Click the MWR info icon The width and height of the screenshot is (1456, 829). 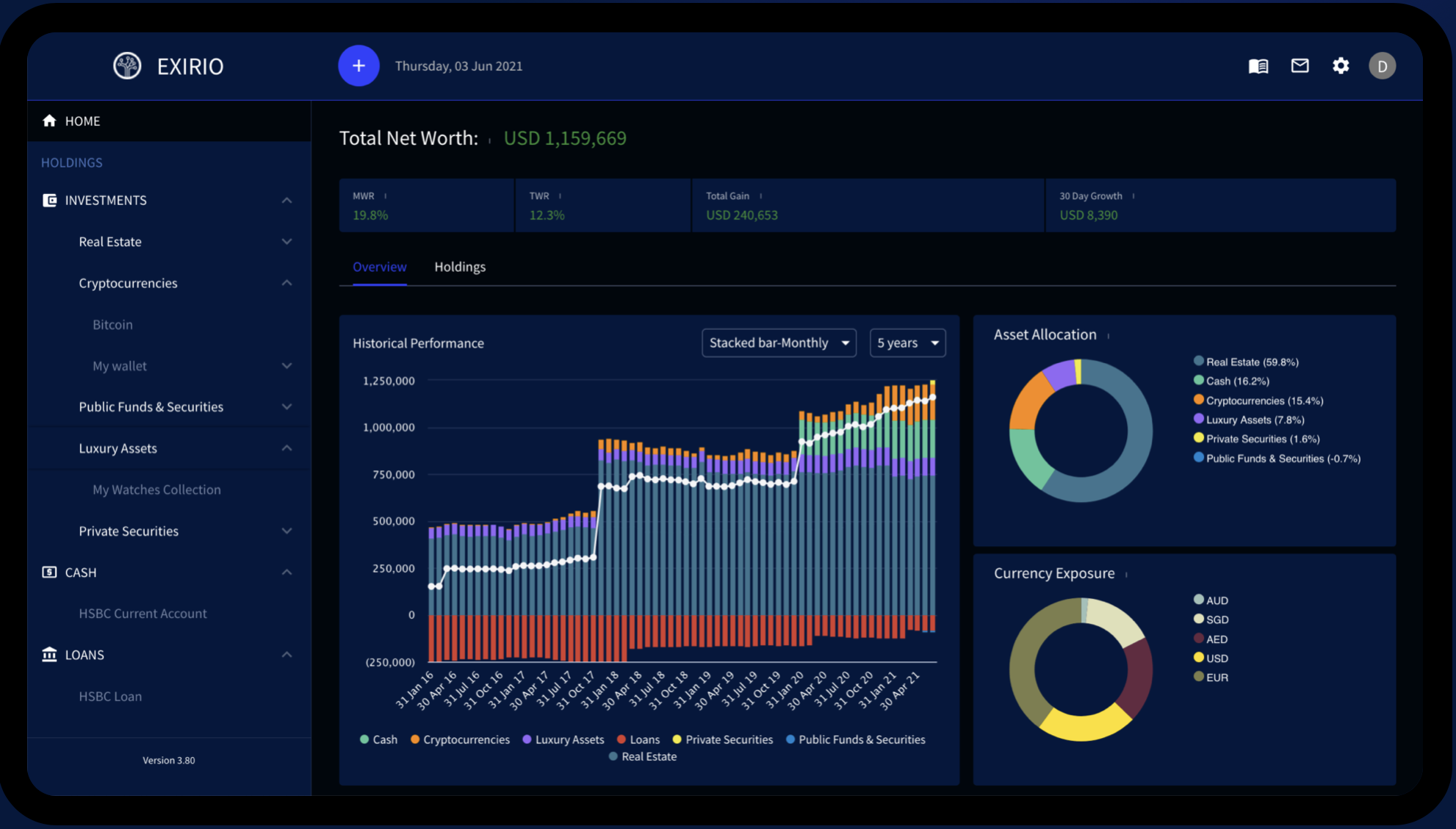click(x=386, y=196)
